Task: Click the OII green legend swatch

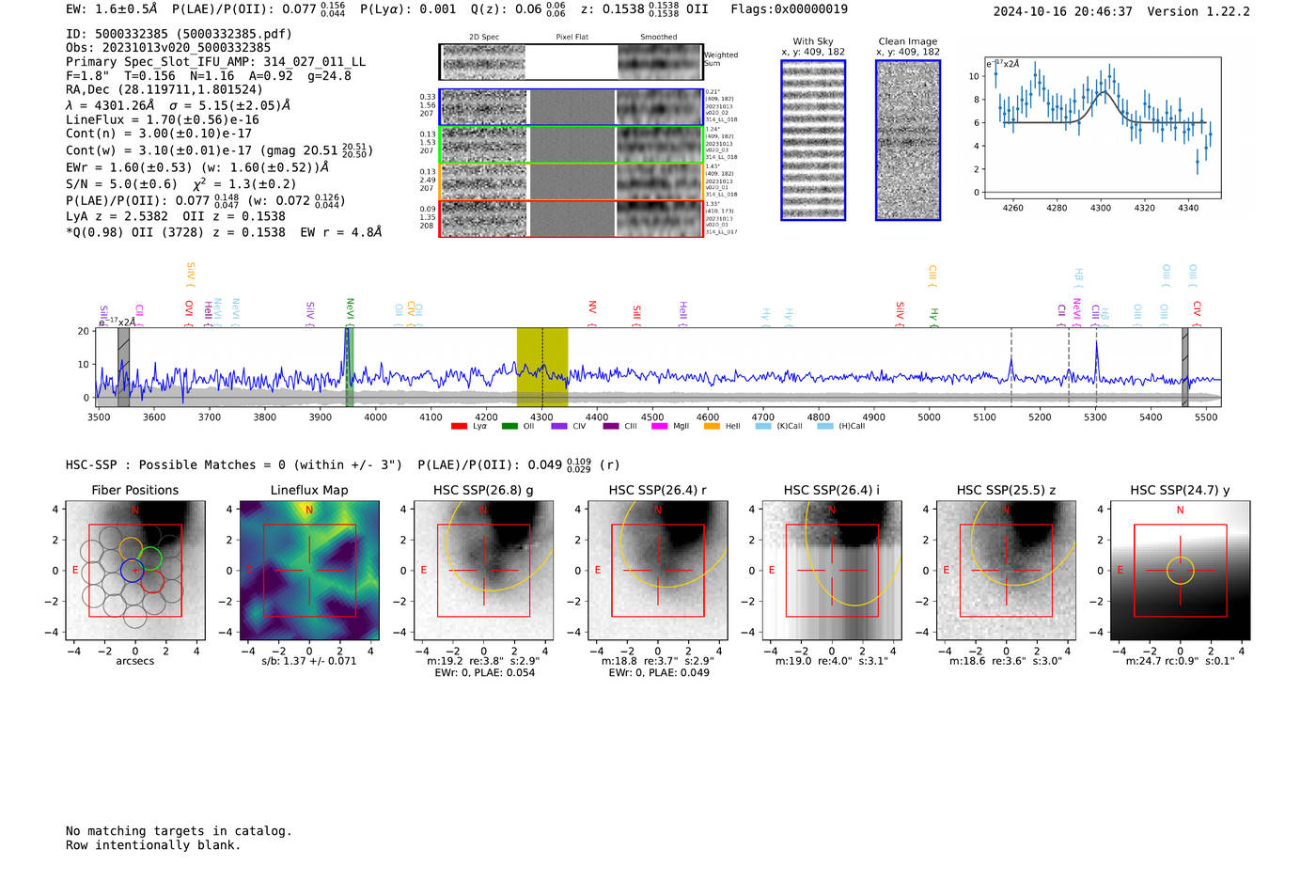Action: click(x=509, y=426)
